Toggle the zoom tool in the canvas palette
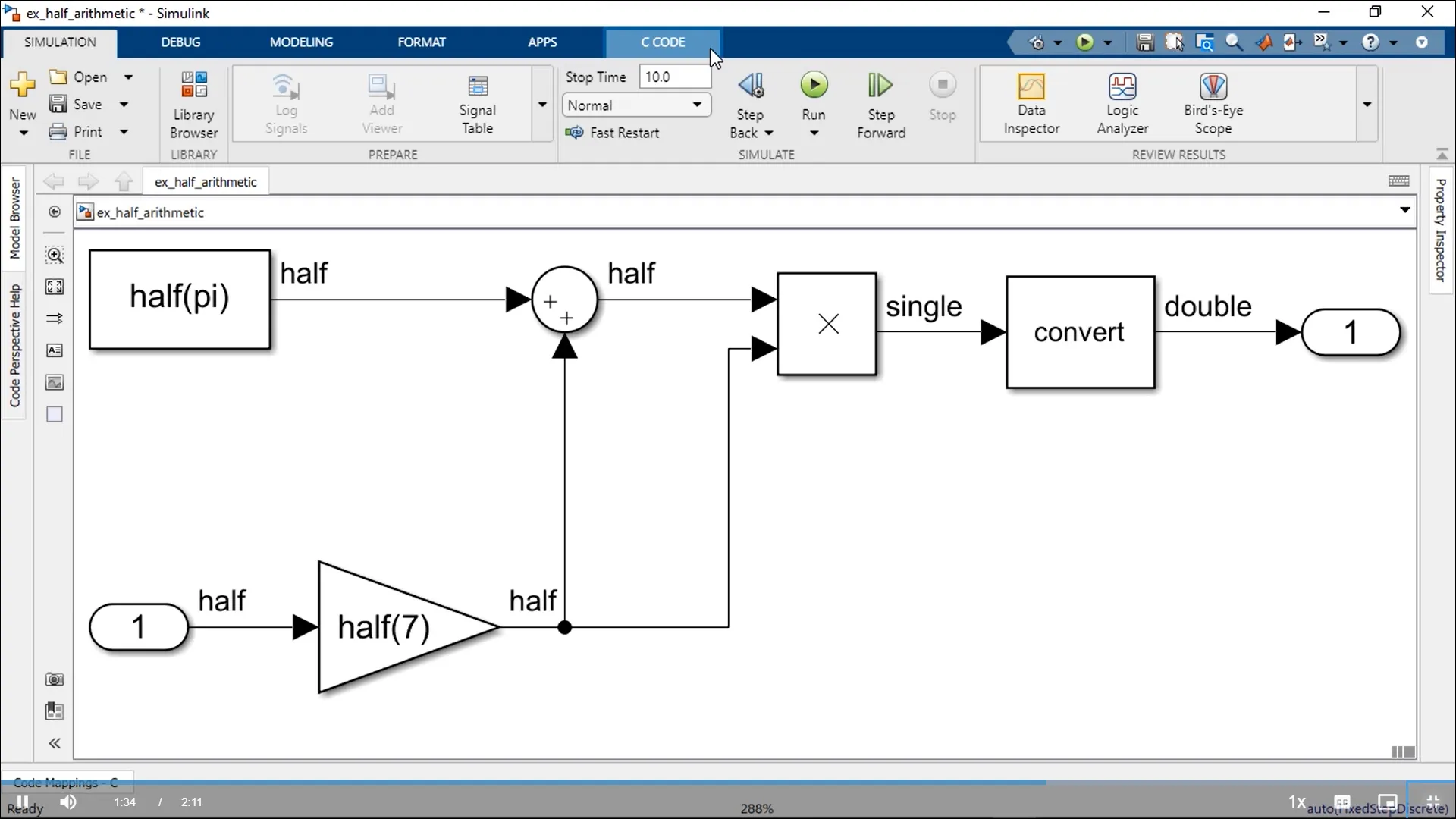The height and width of the screenshot is (819, 1456). (54, 256)
